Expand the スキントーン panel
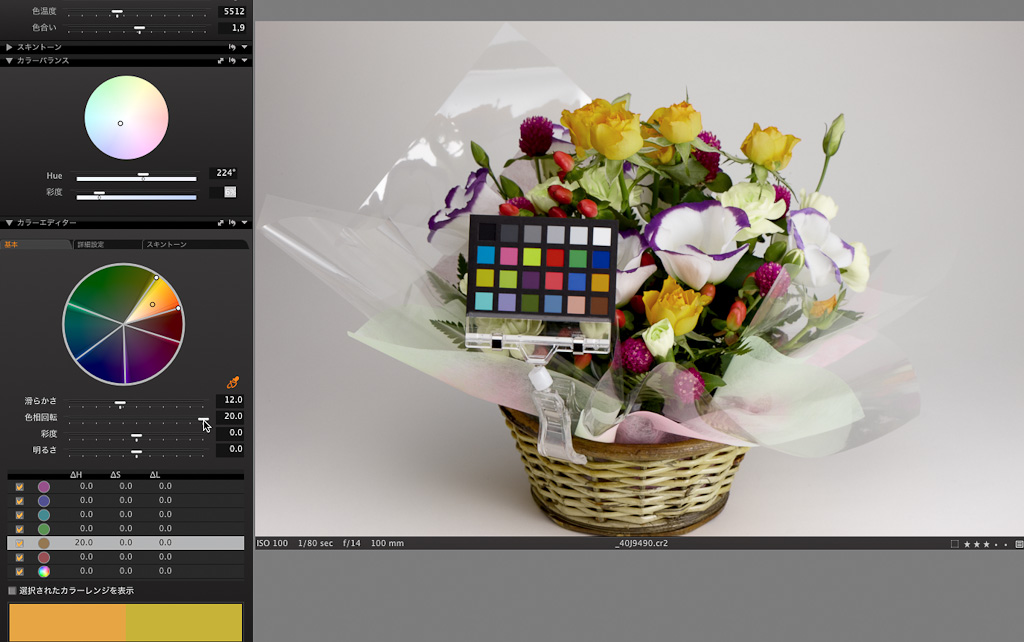 (x=9, y=47)
